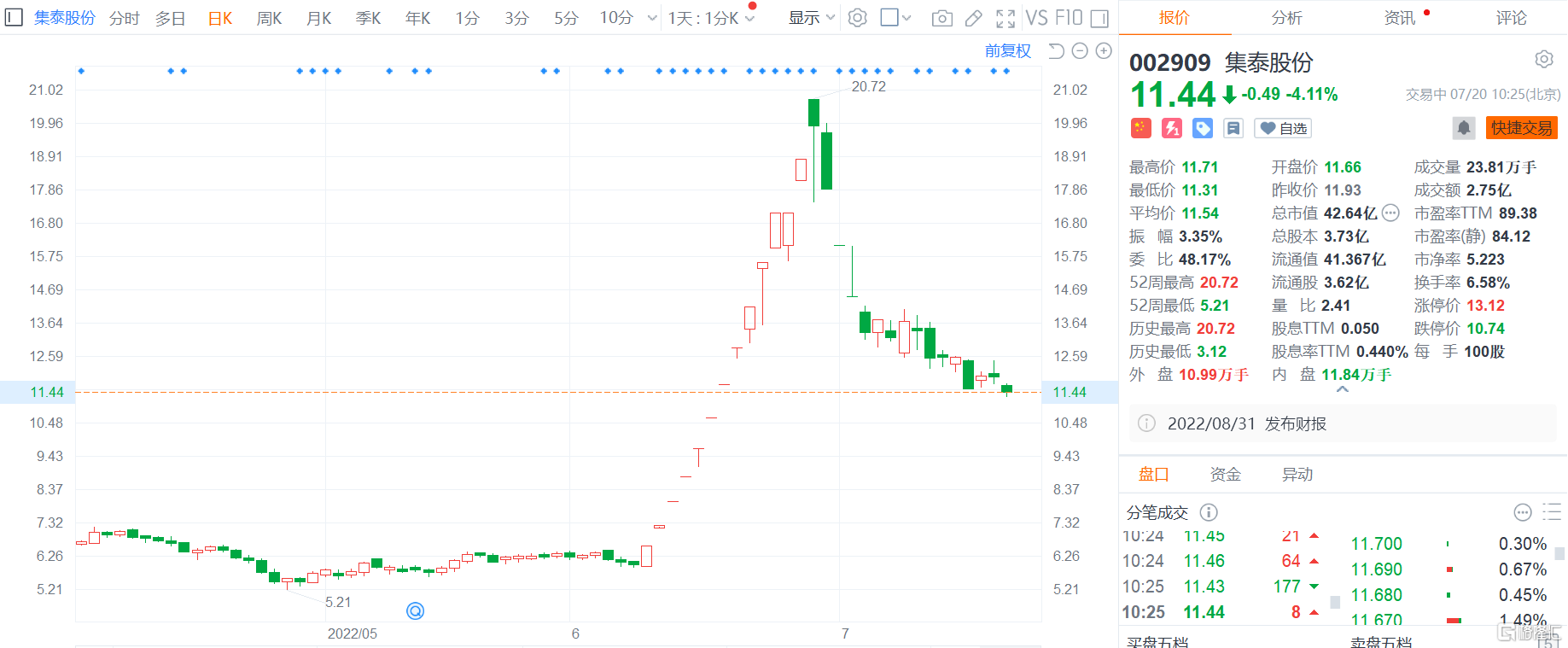
Task: Select the 季K quarterly candlestick tab
Action: click(369, 18)
